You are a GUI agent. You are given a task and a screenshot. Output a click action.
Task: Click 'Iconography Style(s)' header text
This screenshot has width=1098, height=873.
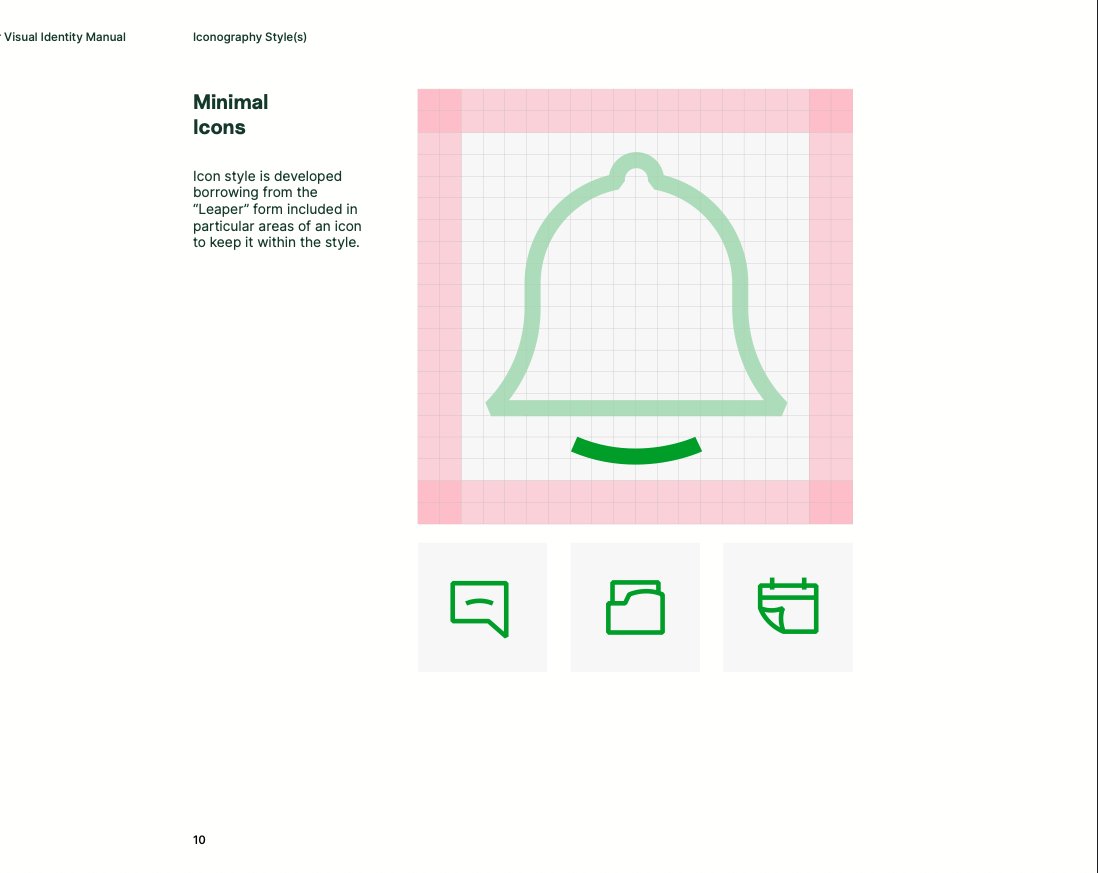click(x=250, y=37)
